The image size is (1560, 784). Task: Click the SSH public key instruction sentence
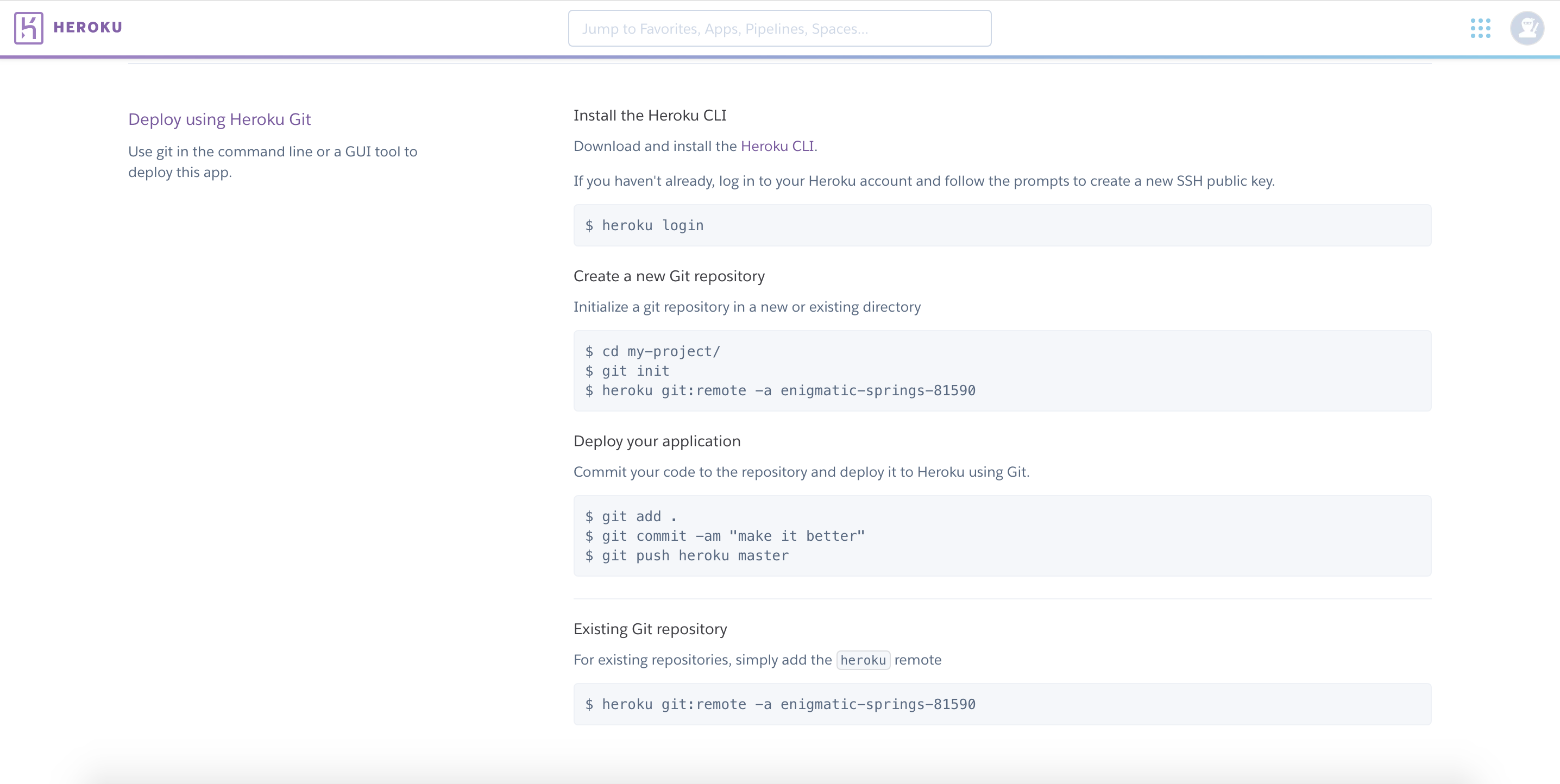(x=924, y=181)
